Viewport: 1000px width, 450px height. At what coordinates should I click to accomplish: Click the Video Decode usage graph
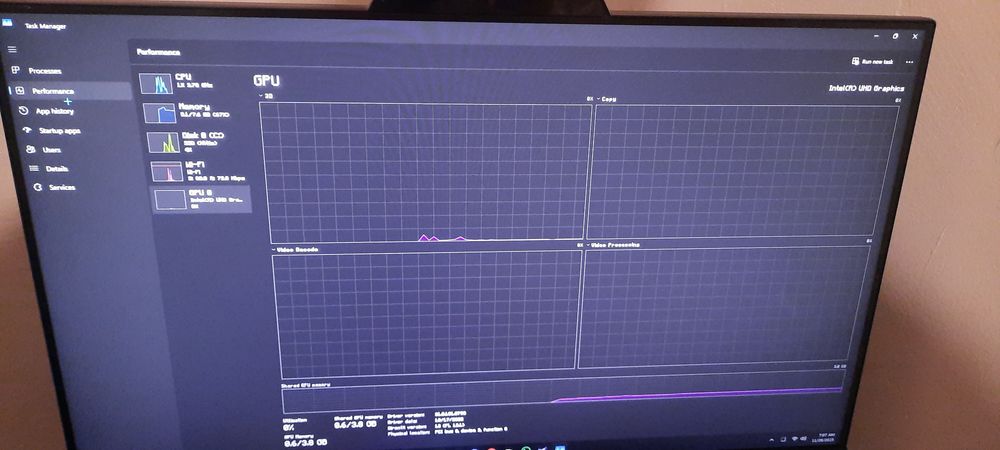[x=427, y=314]
